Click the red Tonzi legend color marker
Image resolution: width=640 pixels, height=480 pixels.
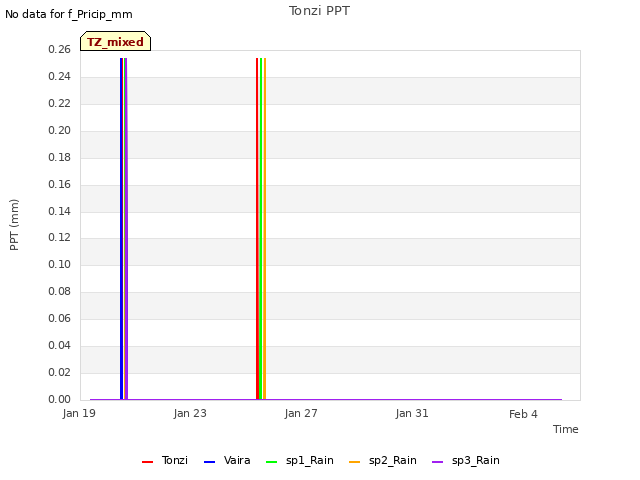click(x=147, y=462)
